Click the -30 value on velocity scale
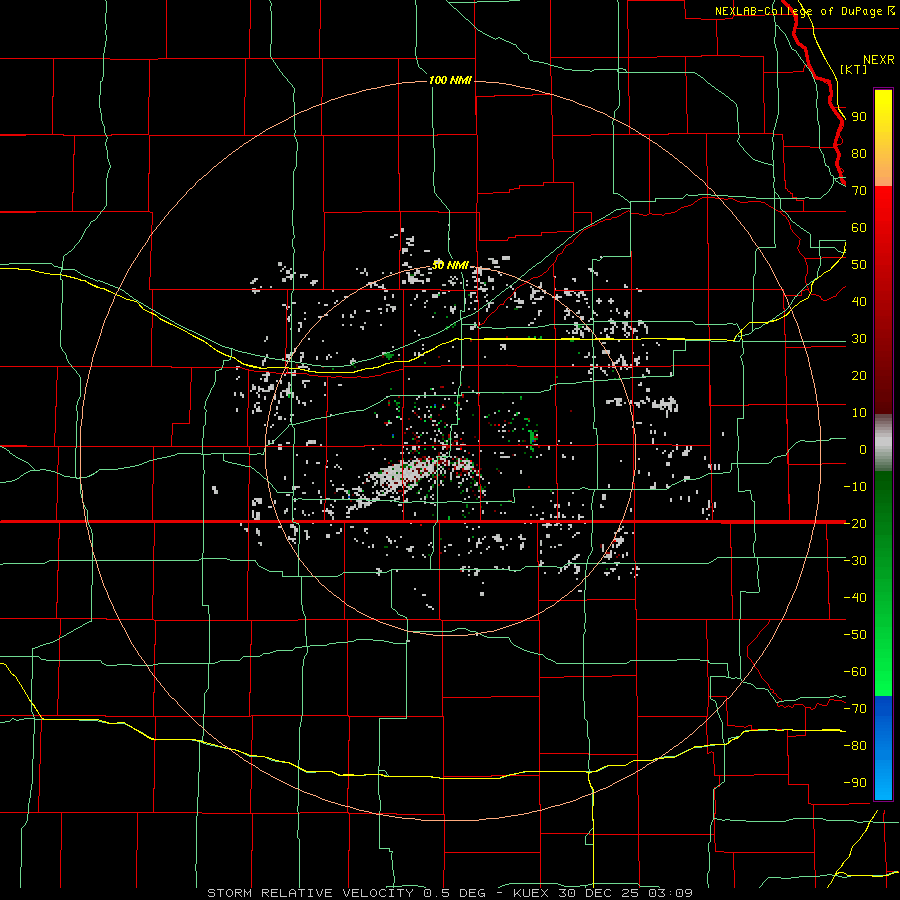This screenshot has height=900, width=900. [855, 561]
